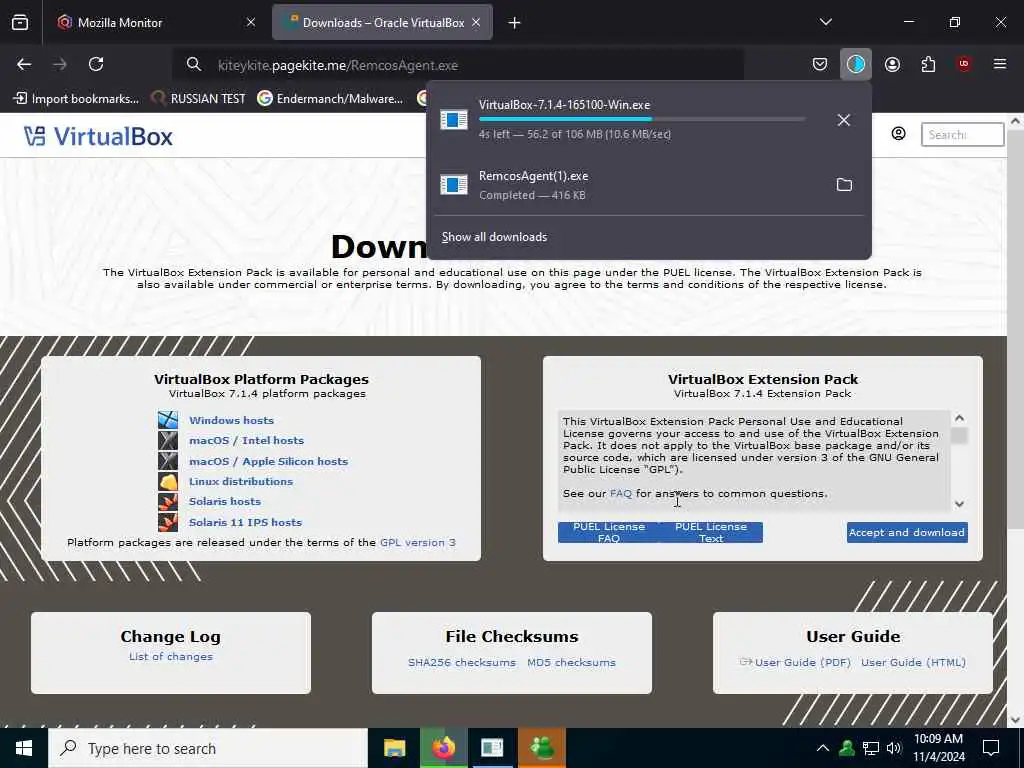Image resolution: width=1024 pixels, height=768 pixels.
Task: Click the PUEL License FAQ button
Action: [x=609, y=532]
